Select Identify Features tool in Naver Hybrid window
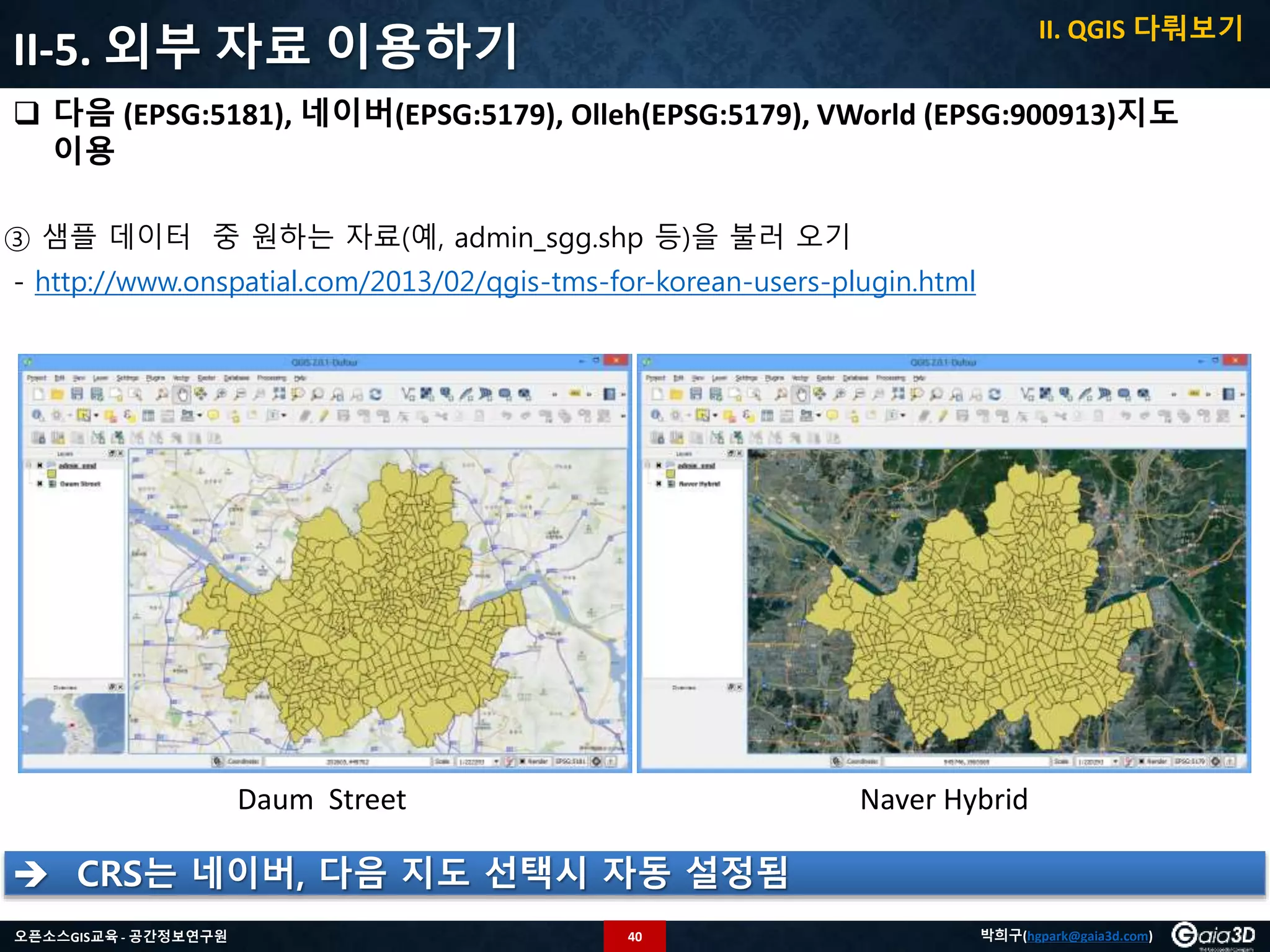Viewport: 1270px width, 952px height. point(657,416)
